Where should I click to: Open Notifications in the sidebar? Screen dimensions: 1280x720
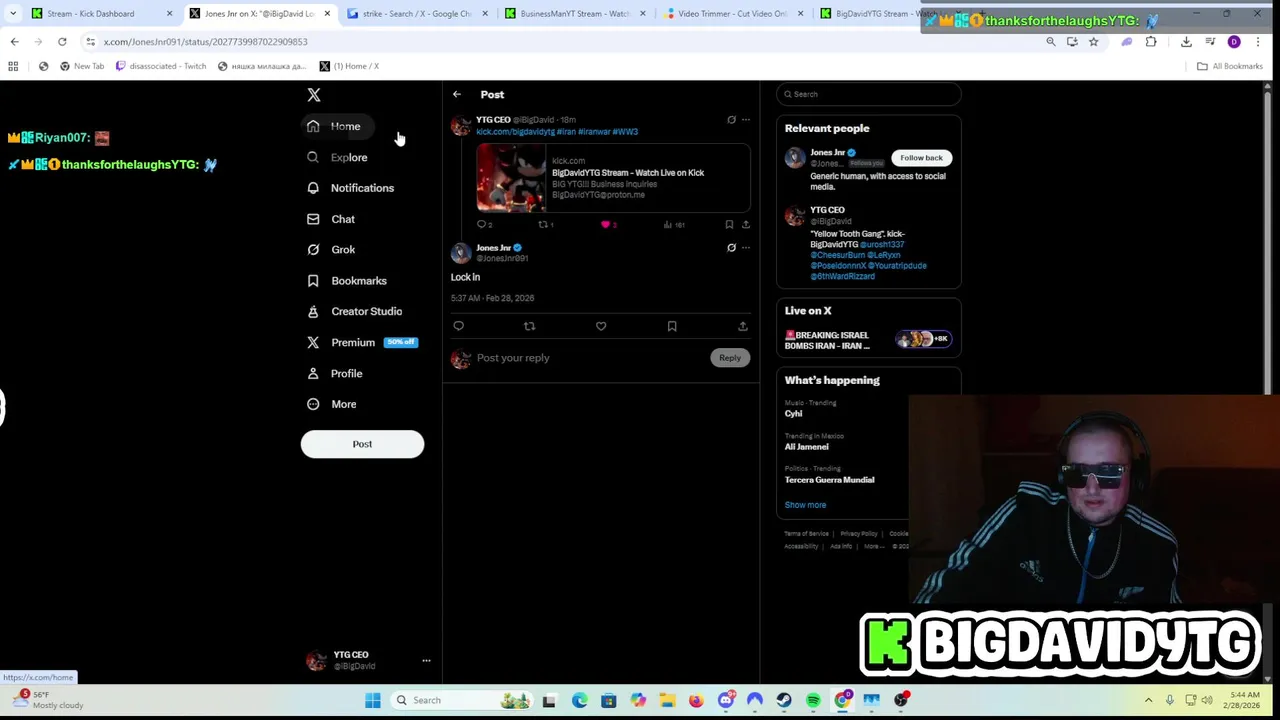click(x=351, y=188)
